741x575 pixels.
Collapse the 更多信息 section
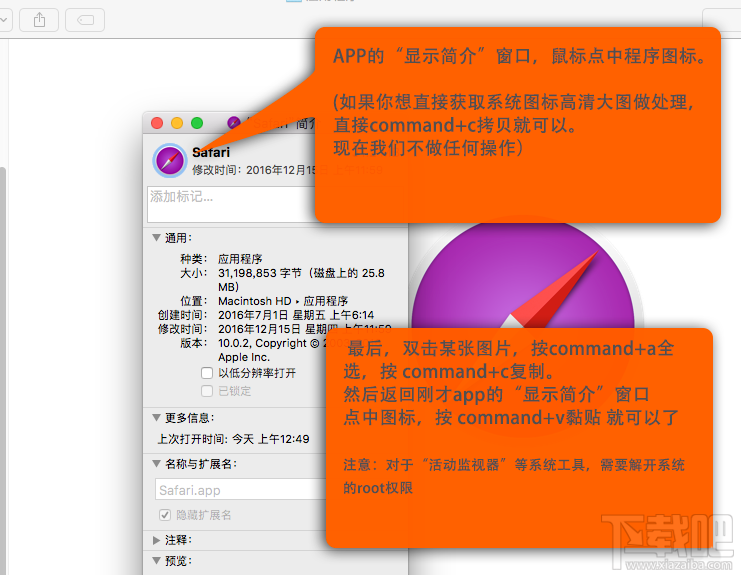pyautogui.click(x=156, y=417)
